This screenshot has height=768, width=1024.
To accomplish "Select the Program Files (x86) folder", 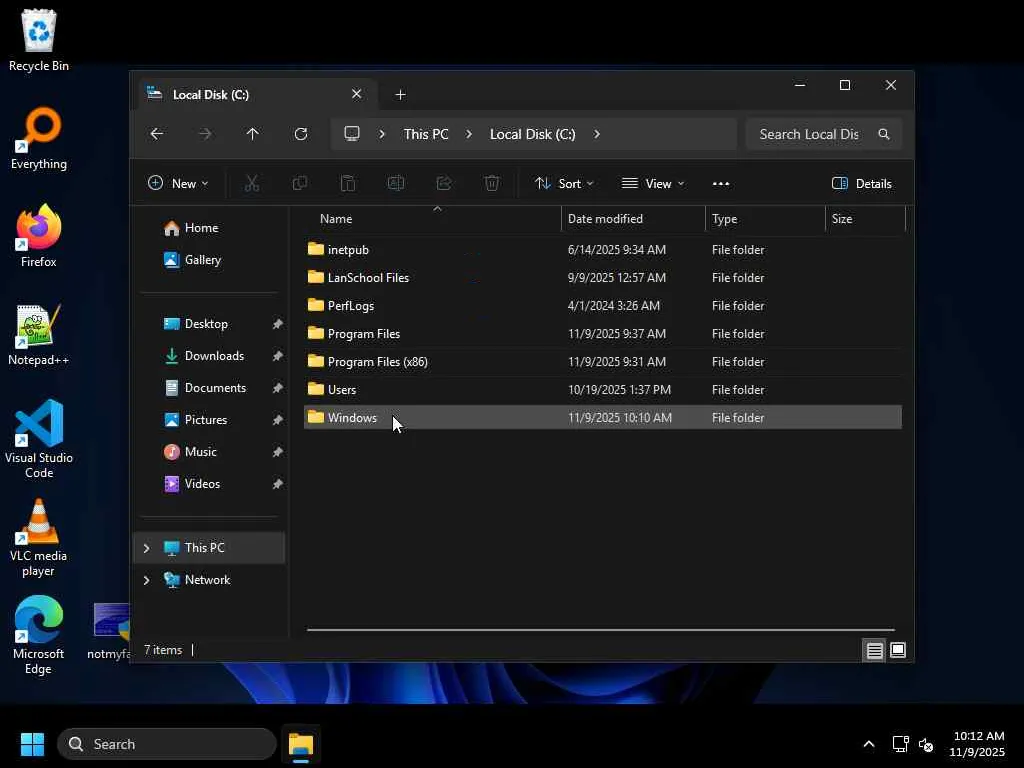I will (377, 362).
